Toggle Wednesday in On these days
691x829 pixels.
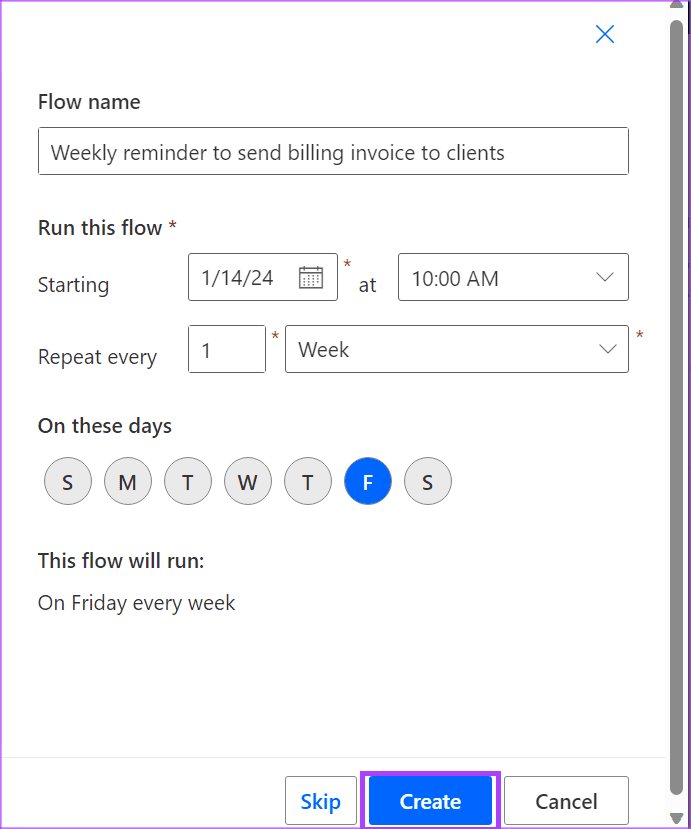[248, 483]
